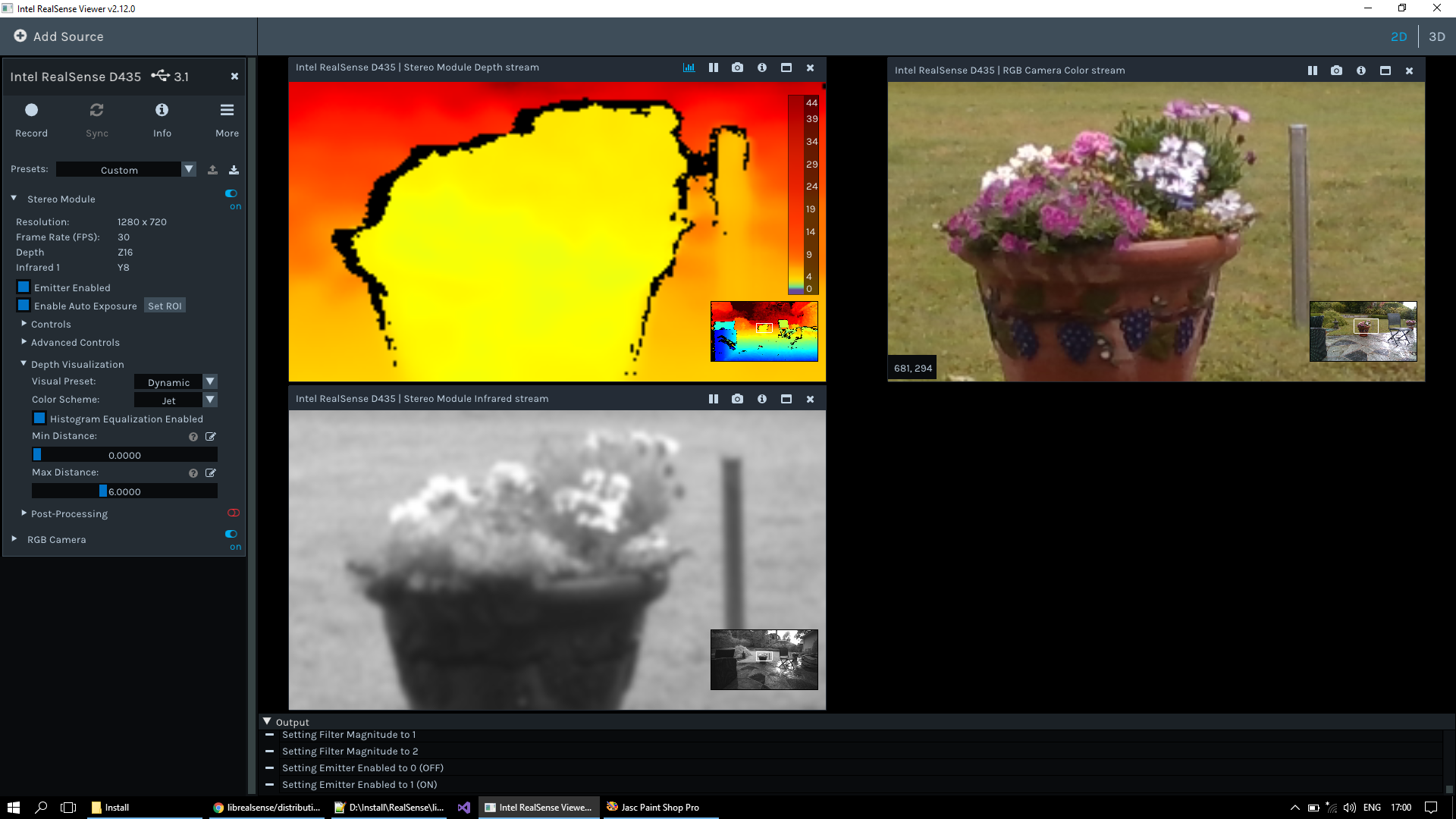
Task: Adjust the Min Distance slider
Action: [124, 455]
